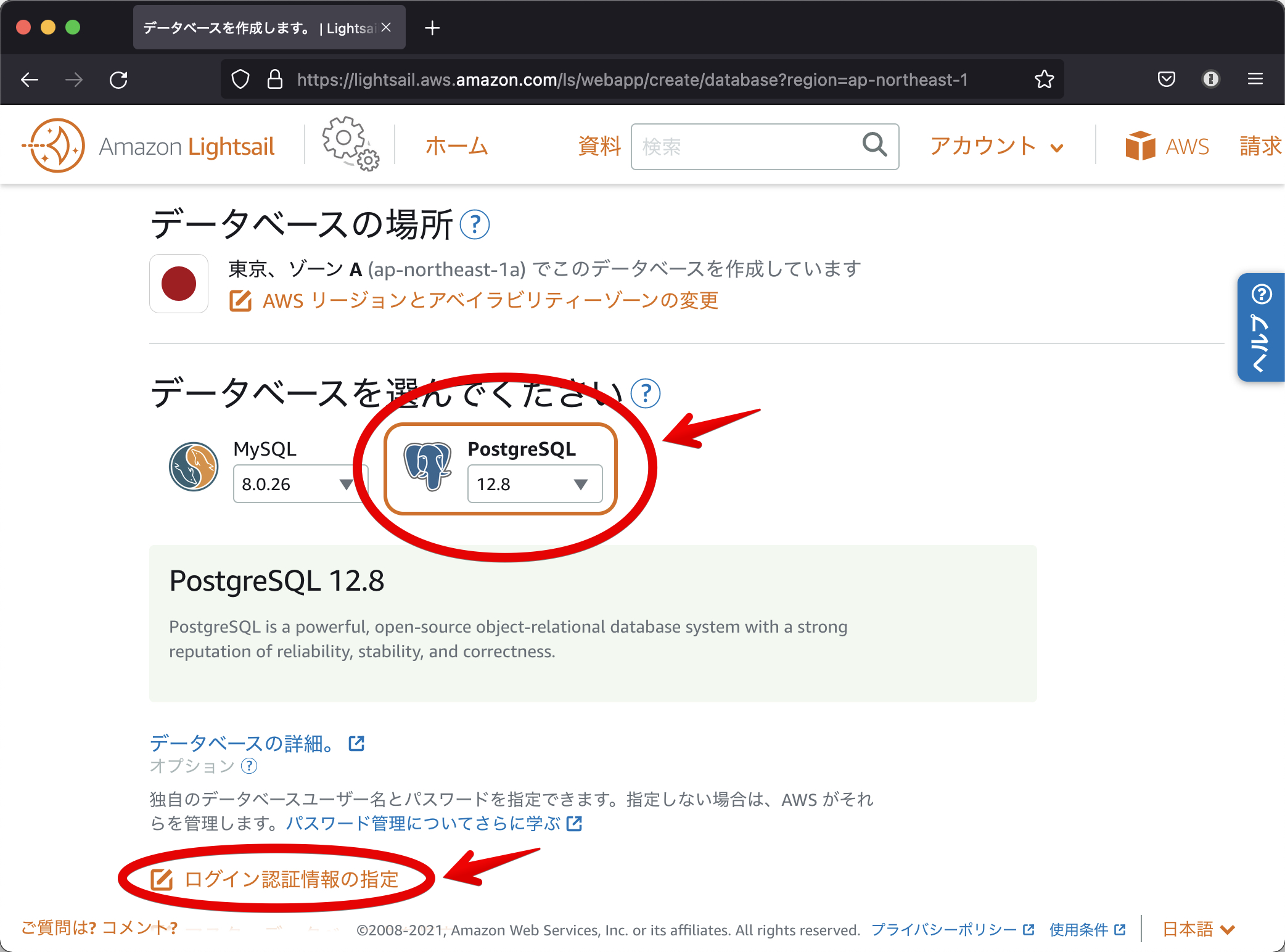Click the padlock site info icon

[x=275, y=80]
